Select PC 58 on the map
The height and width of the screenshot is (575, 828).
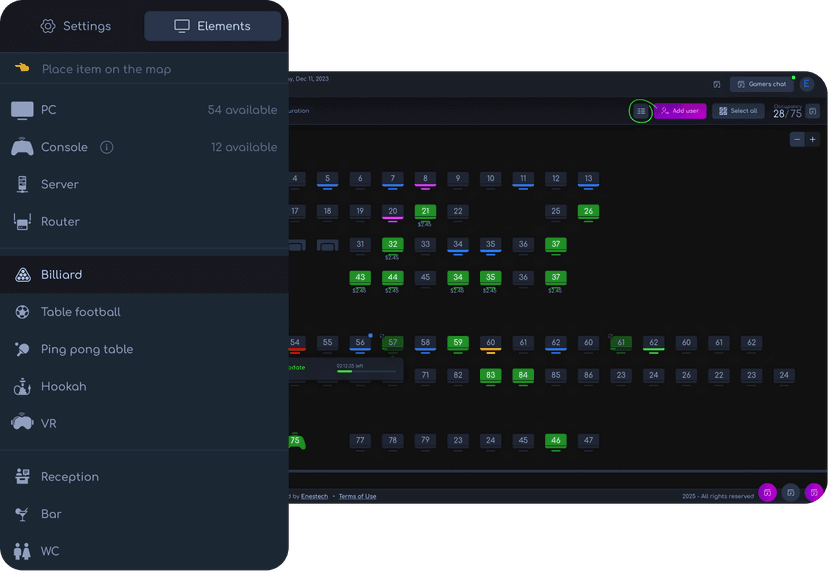pyautogui.click(x=425, y=343)
